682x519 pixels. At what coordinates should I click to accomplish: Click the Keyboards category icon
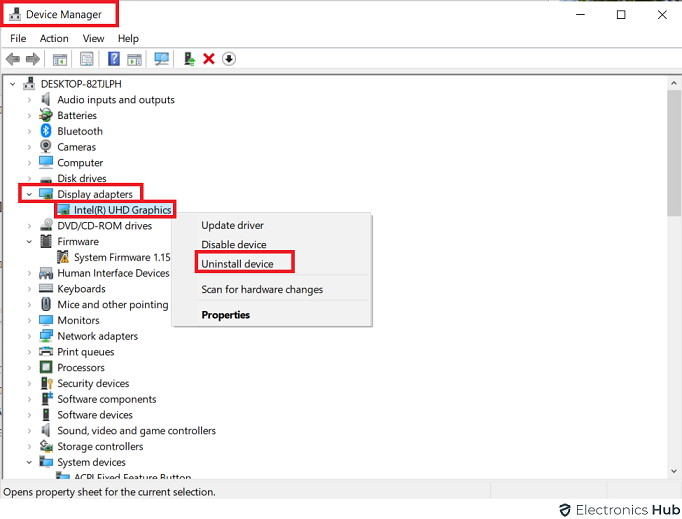pos(46,288)
